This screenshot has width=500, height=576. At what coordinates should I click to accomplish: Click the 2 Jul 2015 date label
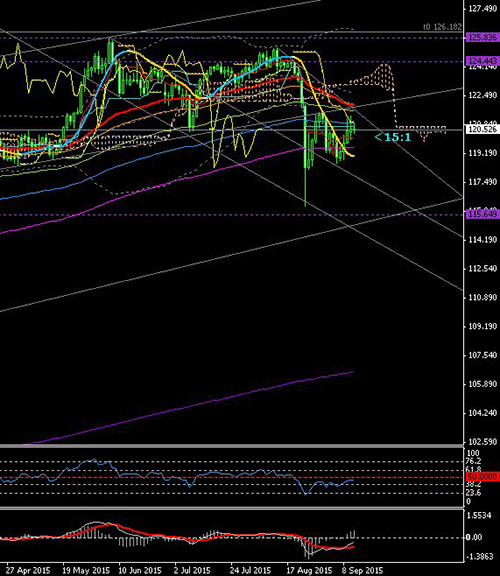(192, 570)
